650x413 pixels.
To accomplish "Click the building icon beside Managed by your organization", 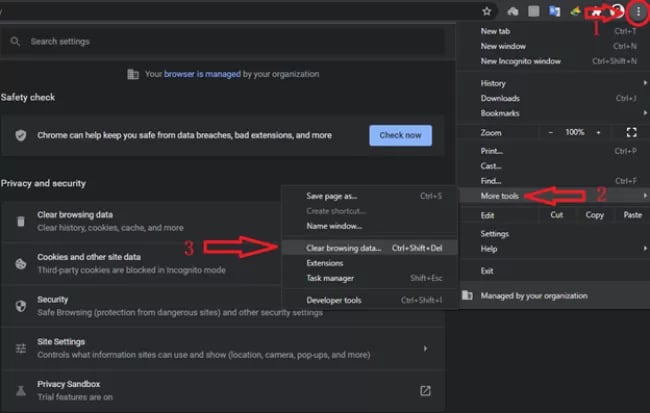I will pyautogui.click(x=467, y=295).
